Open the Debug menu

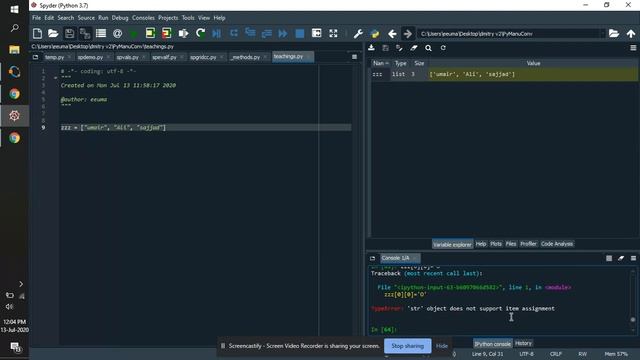tap(120, 18)
